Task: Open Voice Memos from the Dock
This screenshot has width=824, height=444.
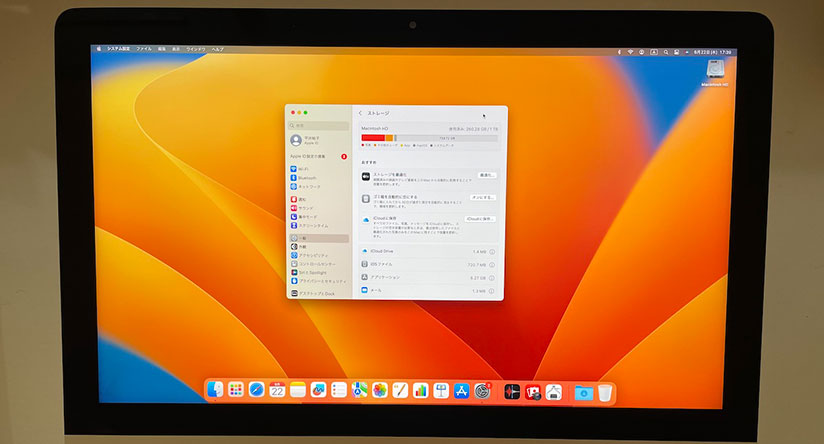Action: (x=512, y=391)
